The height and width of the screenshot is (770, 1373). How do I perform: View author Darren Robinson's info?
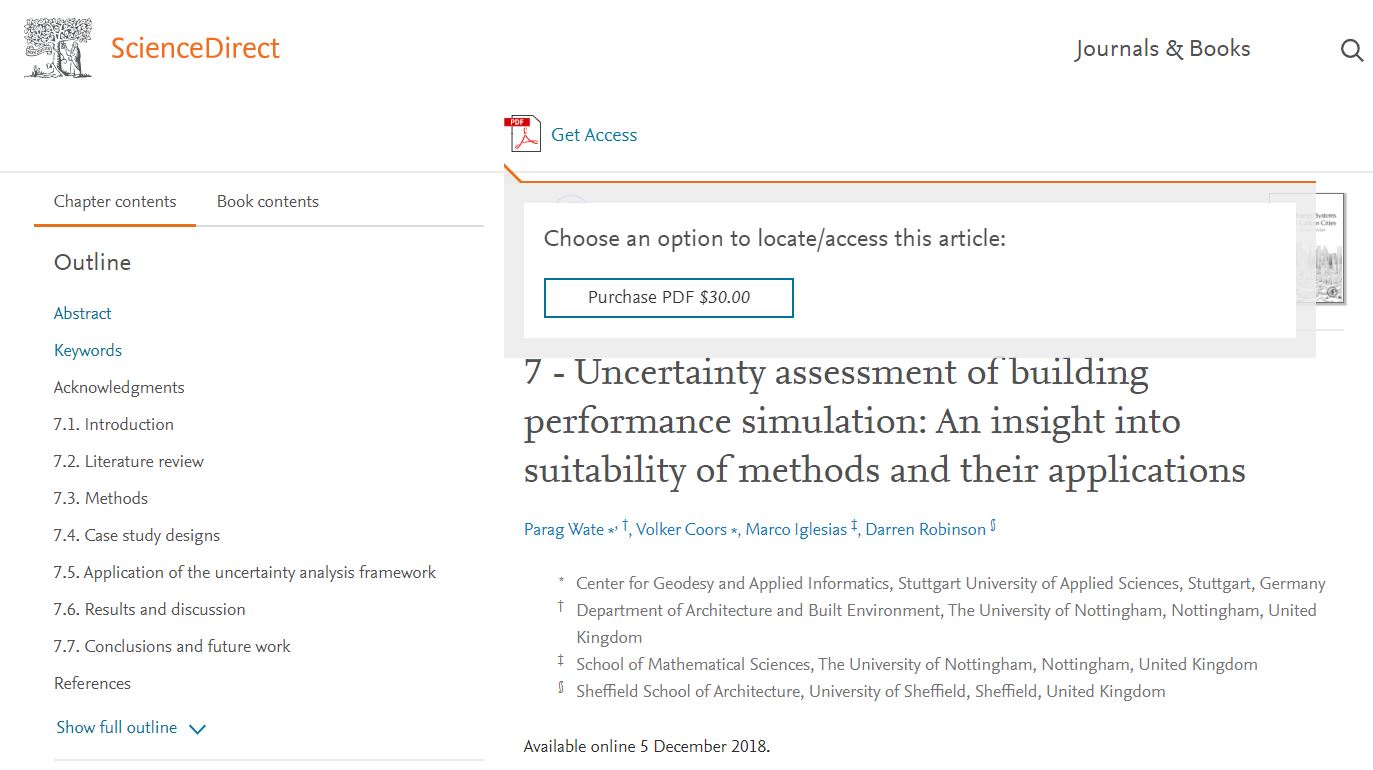click(x=926, y=530)
